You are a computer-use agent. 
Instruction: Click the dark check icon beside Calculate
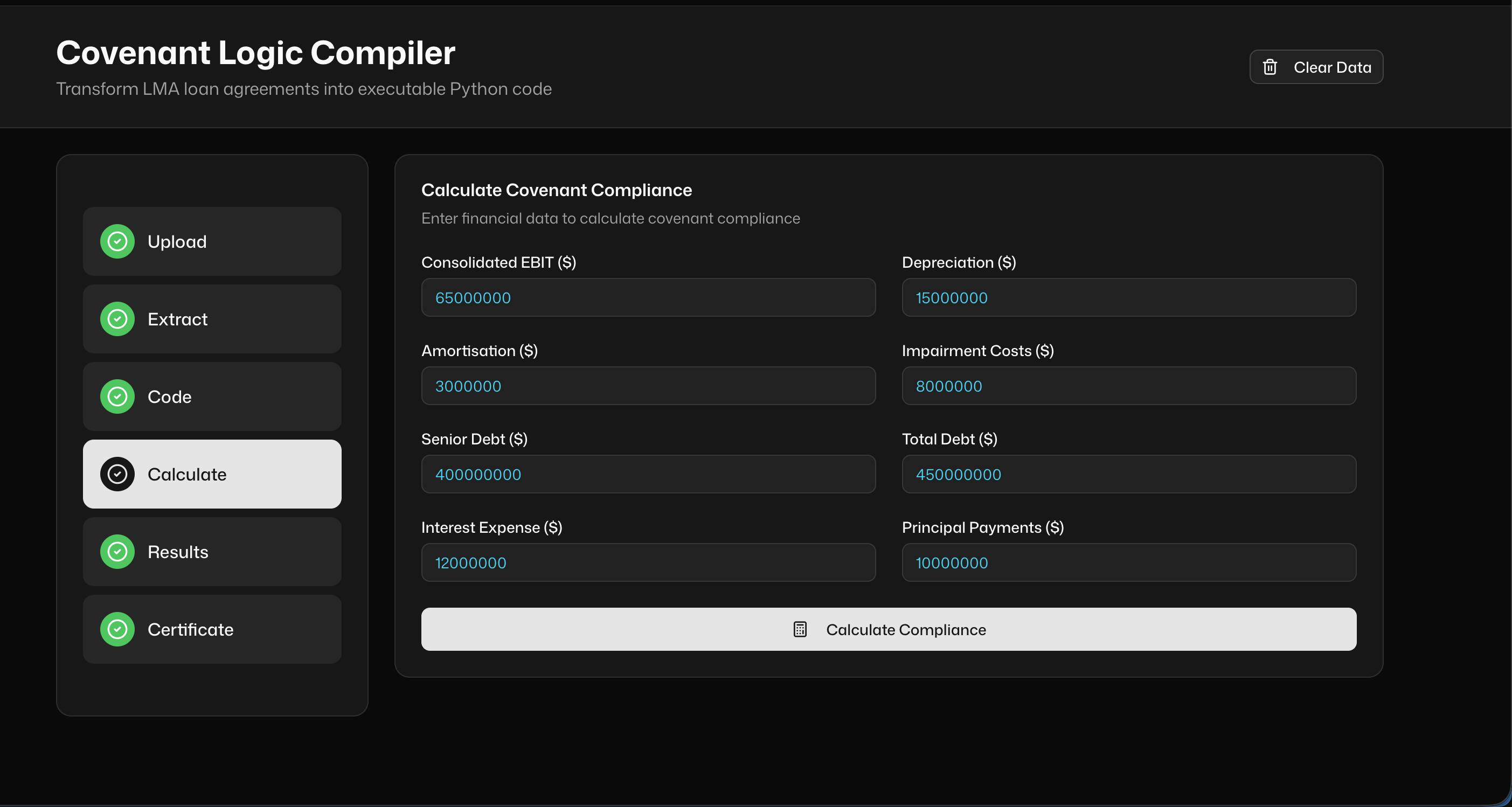click(x=117, y=474)
